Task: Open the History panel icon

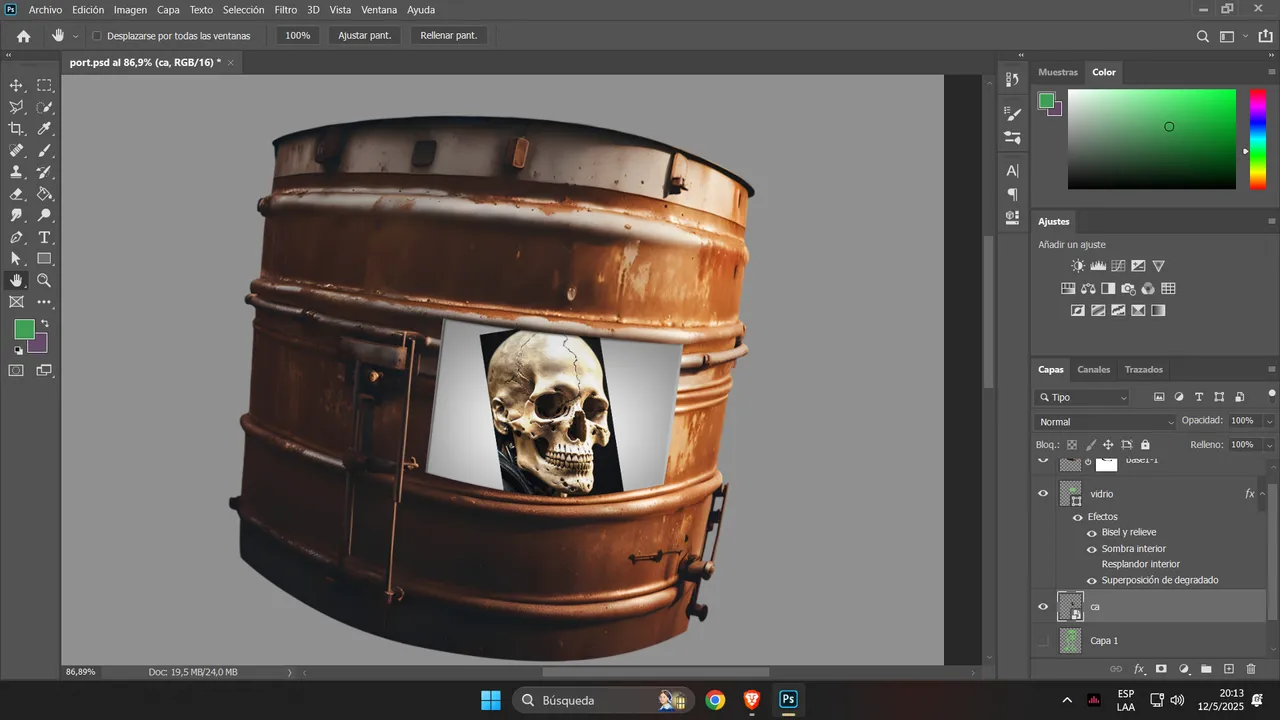Action: 1013,80
